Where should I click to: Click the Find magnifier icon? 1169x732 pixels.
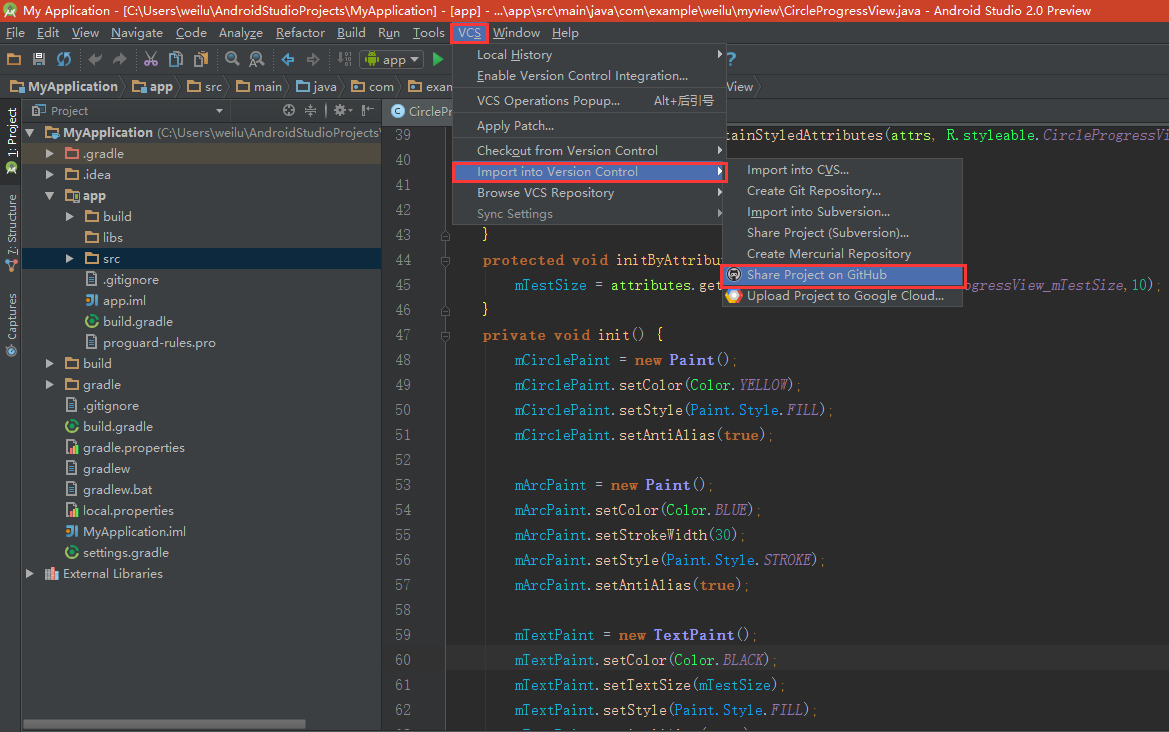point(232,59)
